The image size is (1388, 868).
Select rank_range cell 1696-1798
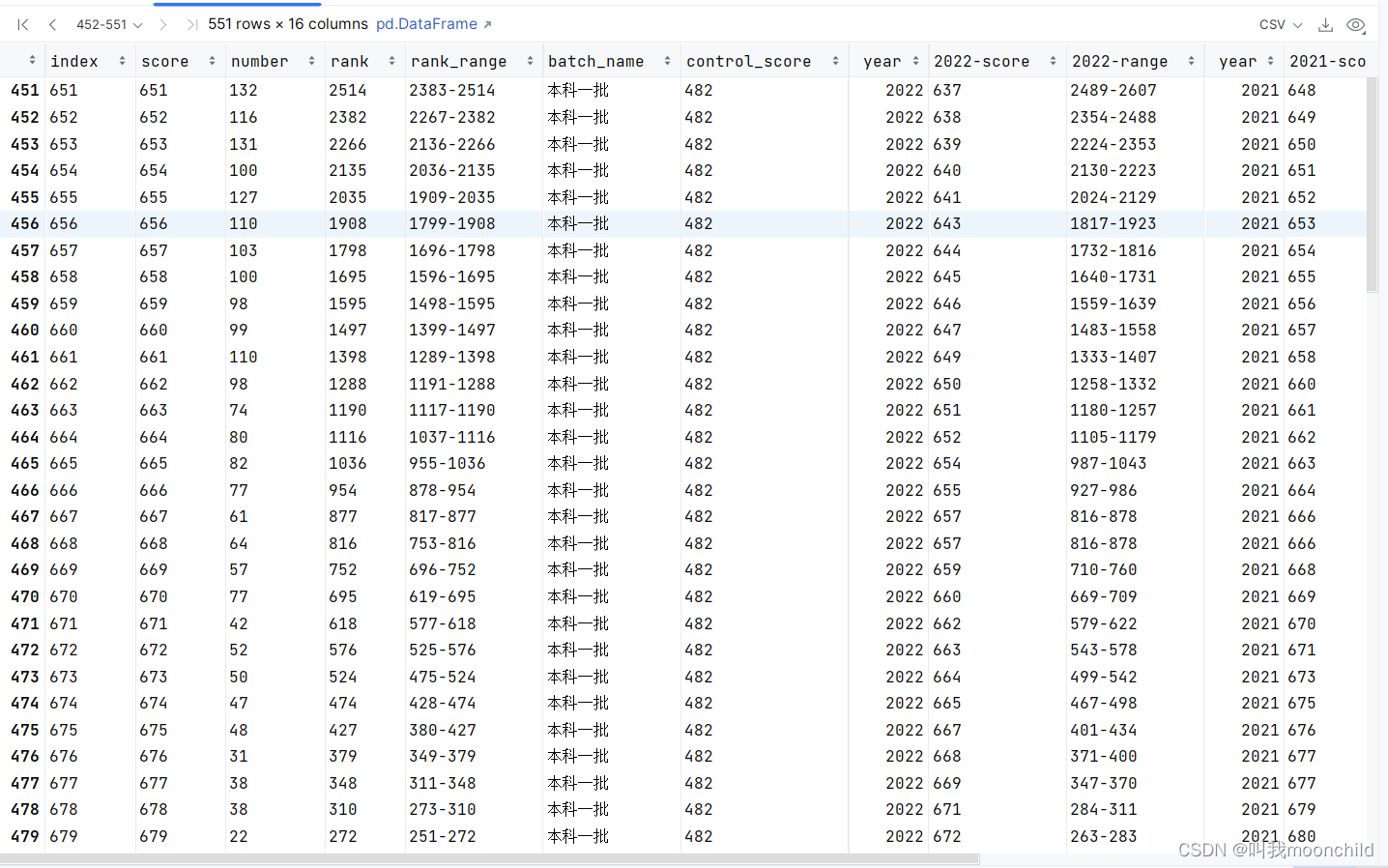click(452, 250)
